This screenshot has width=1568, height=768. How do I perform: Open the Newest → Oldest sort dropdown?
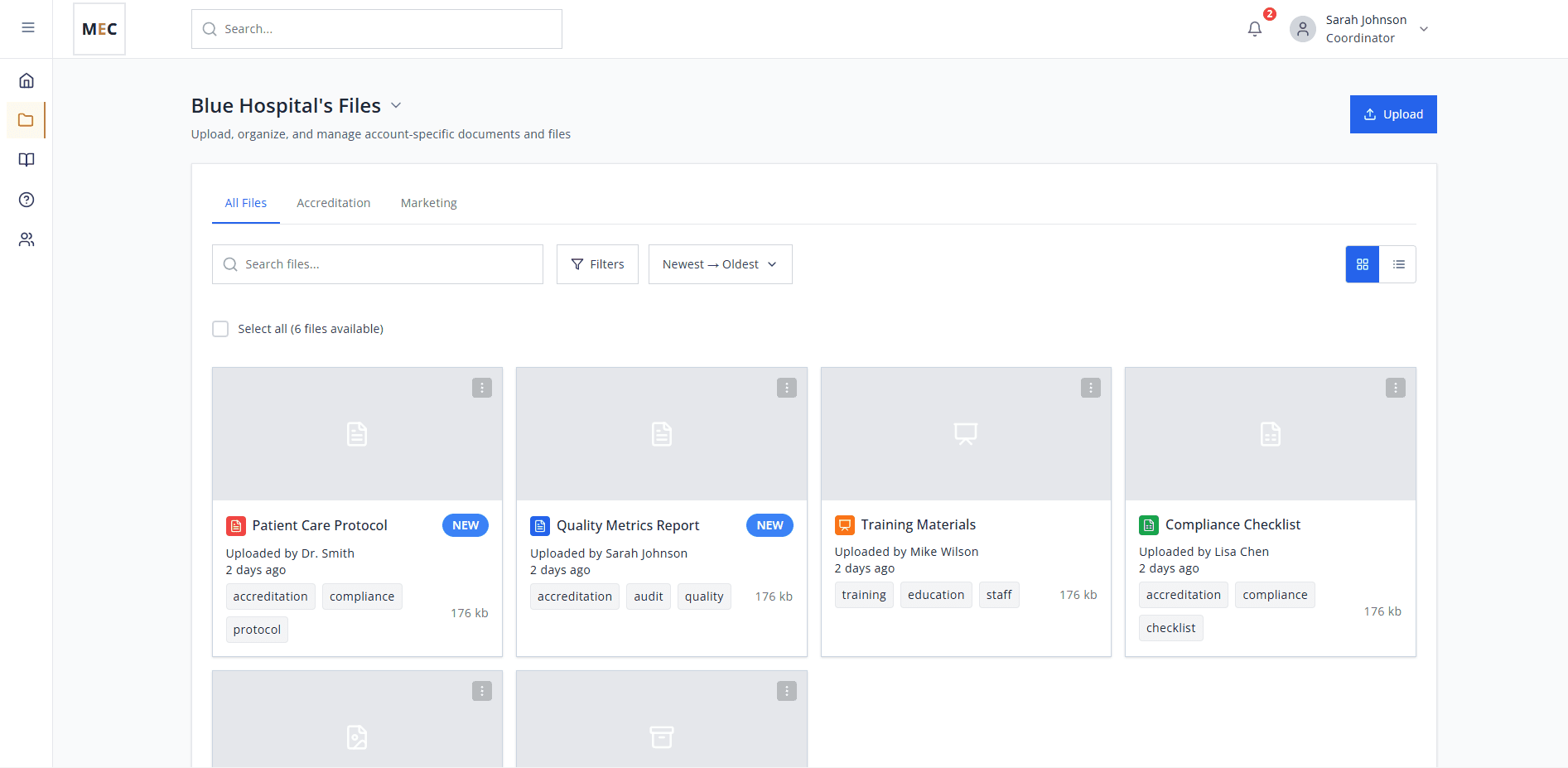pyautogui.click(x=721, y=264)
